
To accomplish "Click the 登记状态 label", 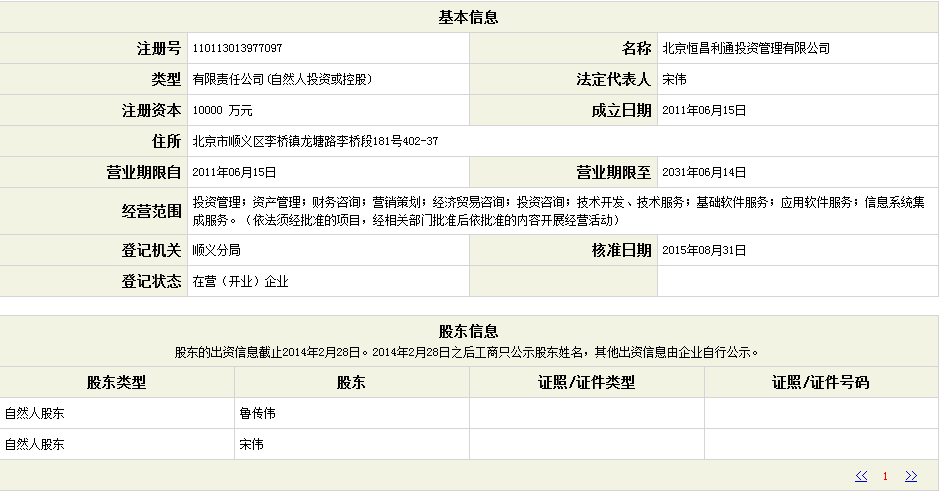I will click(152, 282).
